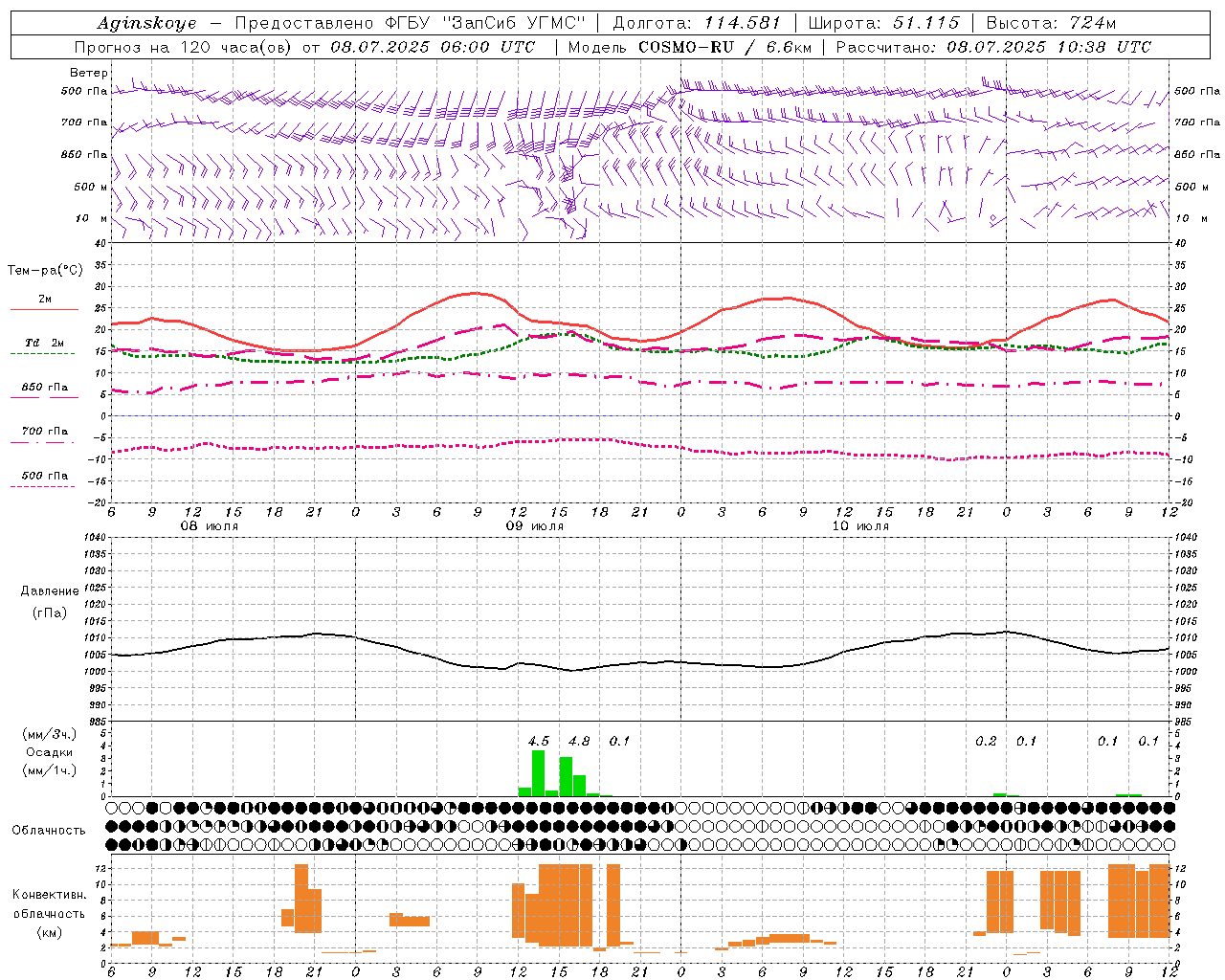Click the Давление pressure panel label
Viewport: 1225px width, 980px height.
tap(50, 591)
